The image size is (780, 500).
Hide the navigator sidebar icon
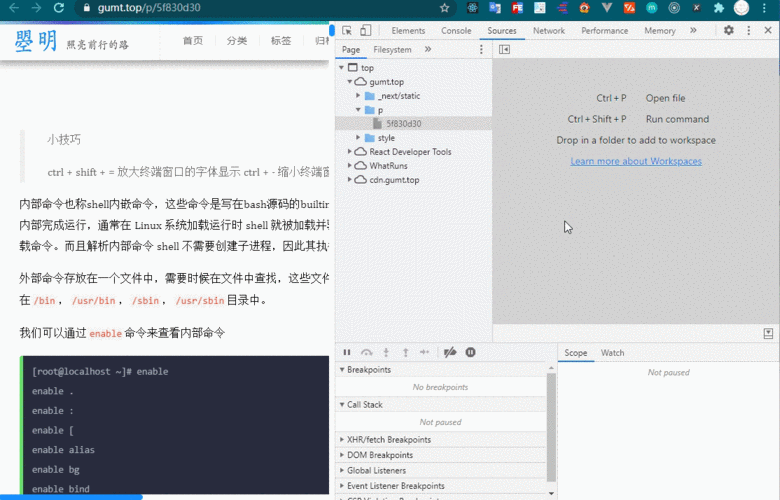coord(505,49)
